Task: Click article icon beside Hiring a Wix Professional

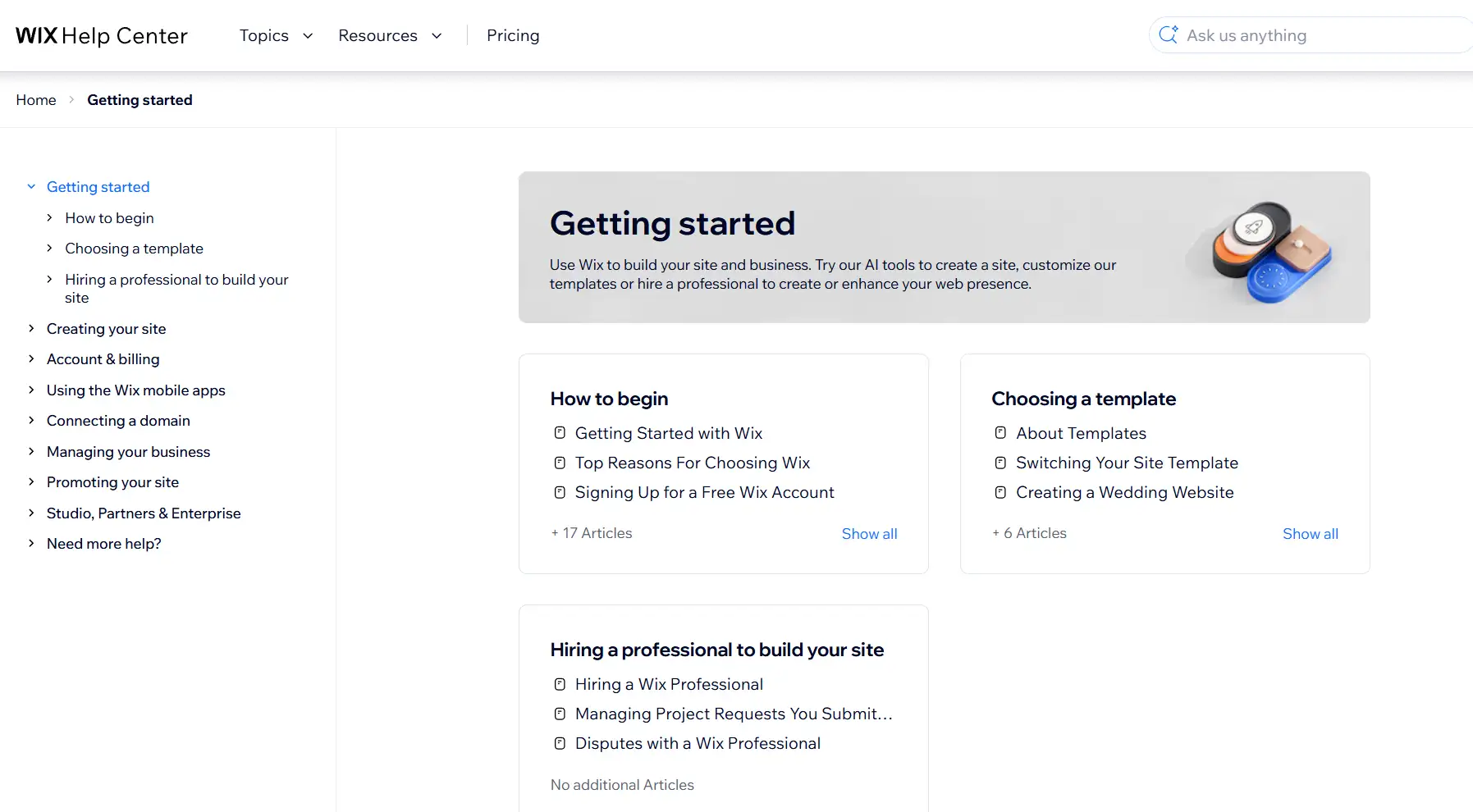Action: [560, 683]
